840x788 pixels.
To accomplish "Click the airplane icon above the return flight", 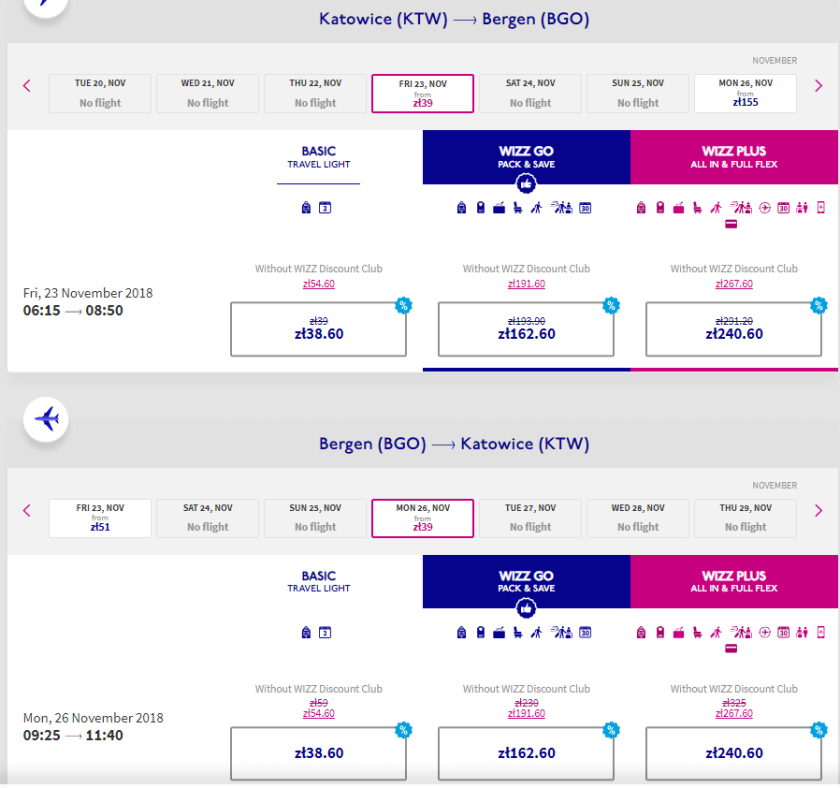I will (x=46, y=418).
